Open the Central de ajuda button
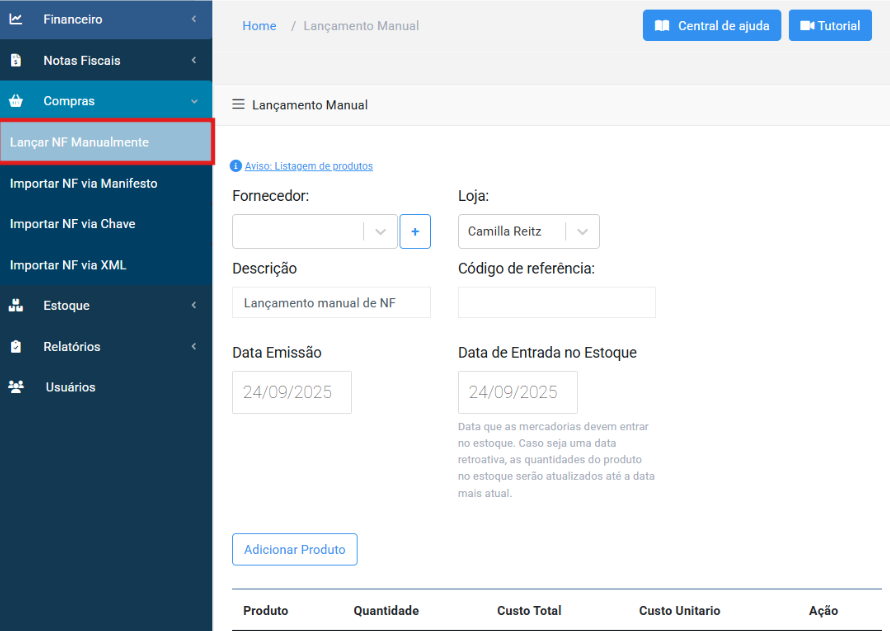 pyautogui.click(x=711, y=26)
